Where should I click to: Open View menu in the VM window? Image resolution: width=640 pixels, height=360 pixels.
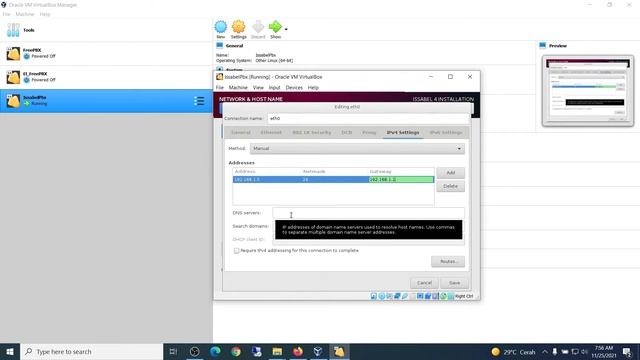click(x=258, y=87)
